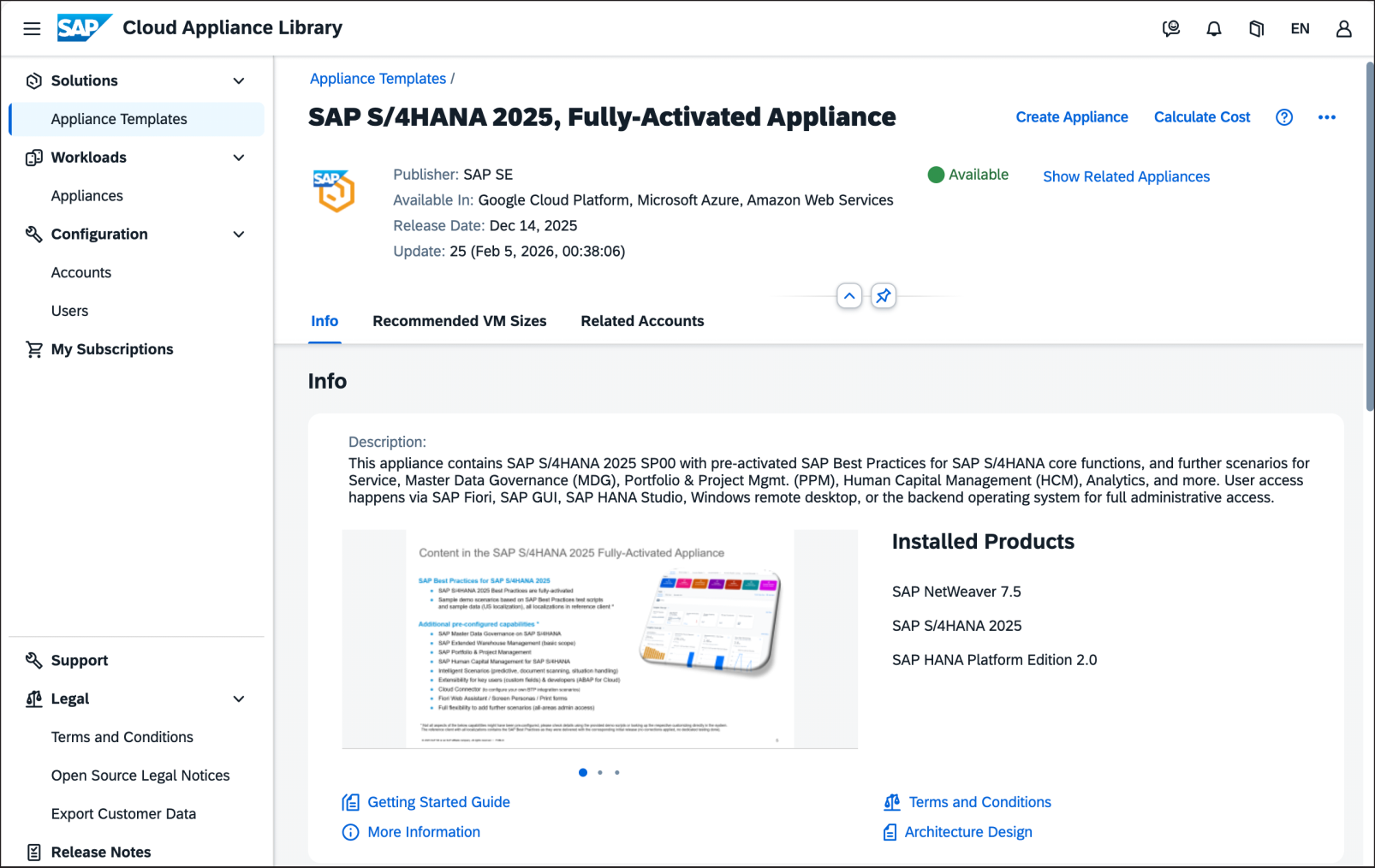The image size is (1375, 868).
Task: Click the Workloads icon in sidebar
Action: [34, 158]
